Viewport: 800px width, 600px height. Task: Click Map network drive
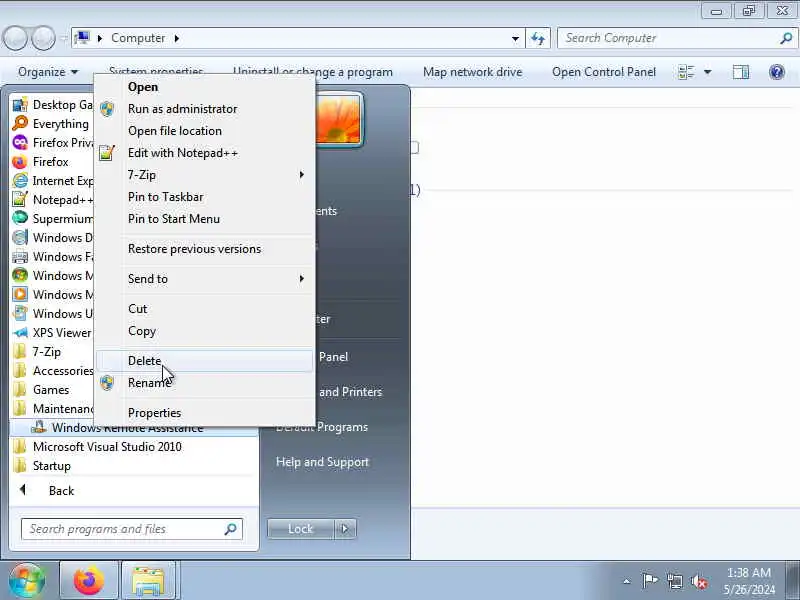pyautogui.click(x=472, y=72)
